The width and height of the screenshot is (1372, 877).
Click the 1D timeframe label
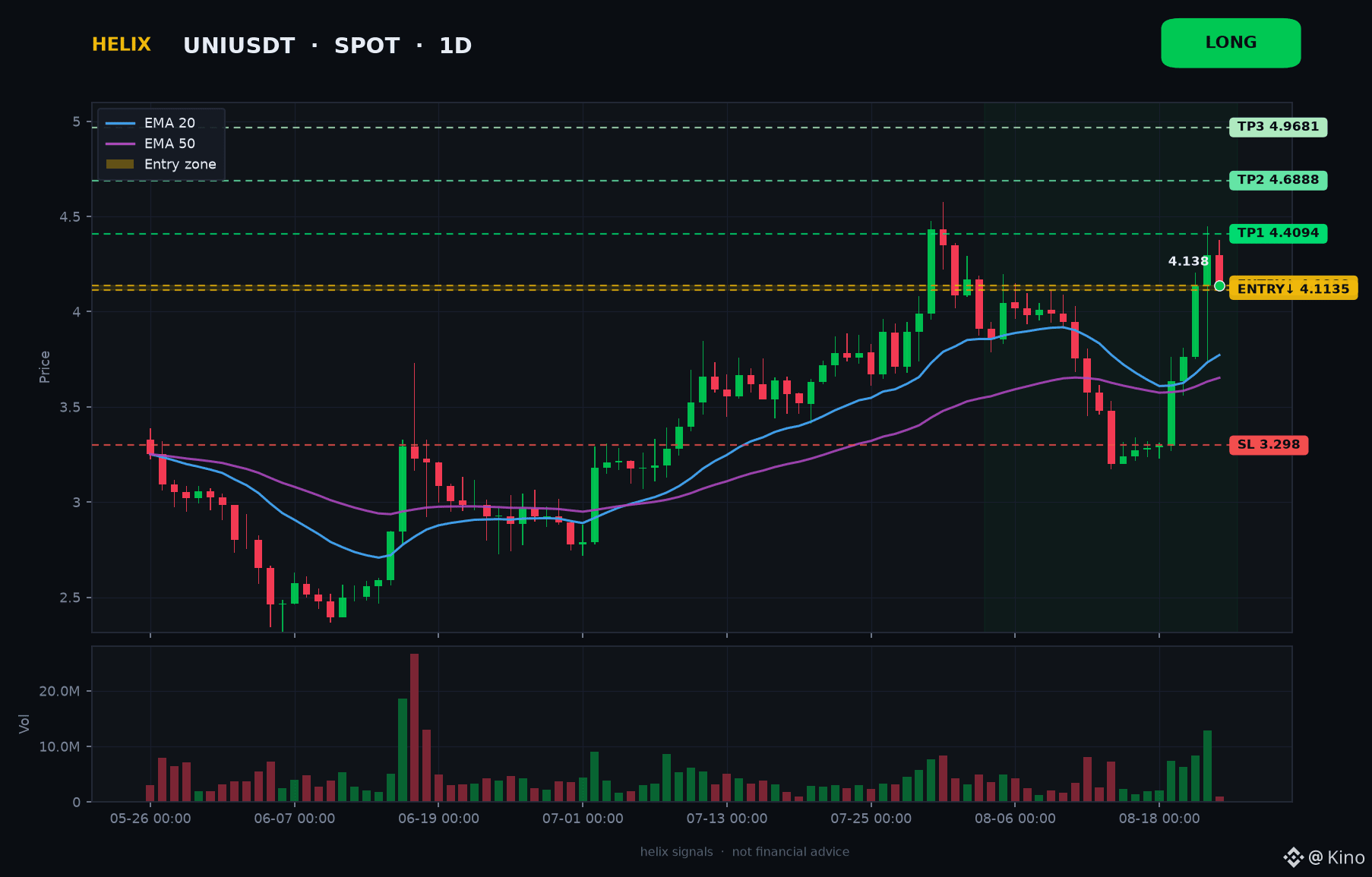[456, 46]
